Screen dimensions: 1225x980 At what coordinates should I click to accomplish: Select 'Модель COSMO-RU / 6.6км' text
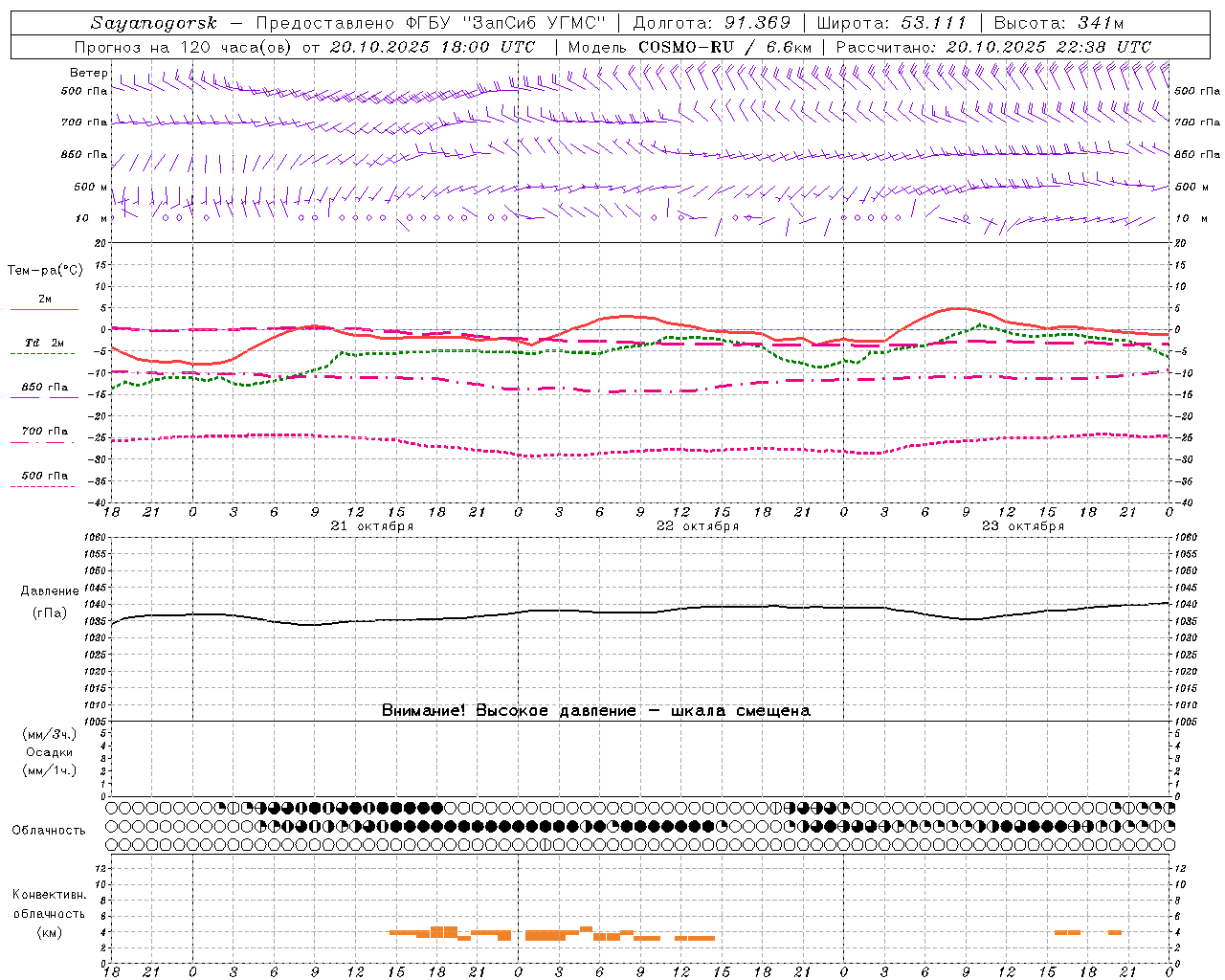(x=689, y=47)
